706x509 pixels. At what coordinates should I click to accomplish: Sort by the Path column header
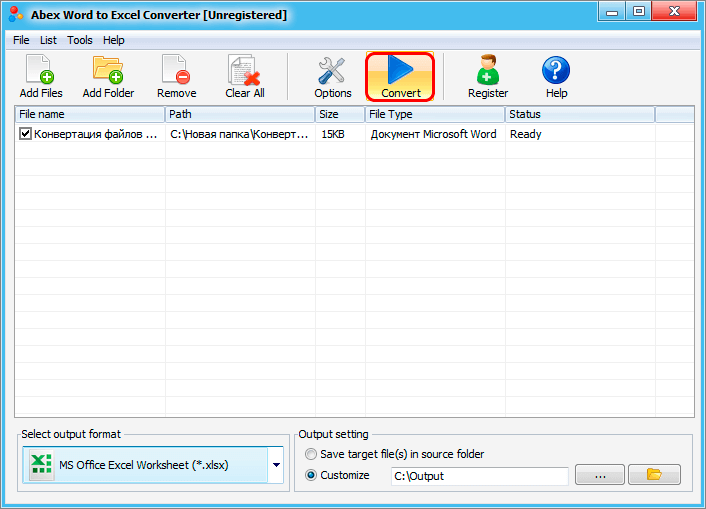pos(240,114)
